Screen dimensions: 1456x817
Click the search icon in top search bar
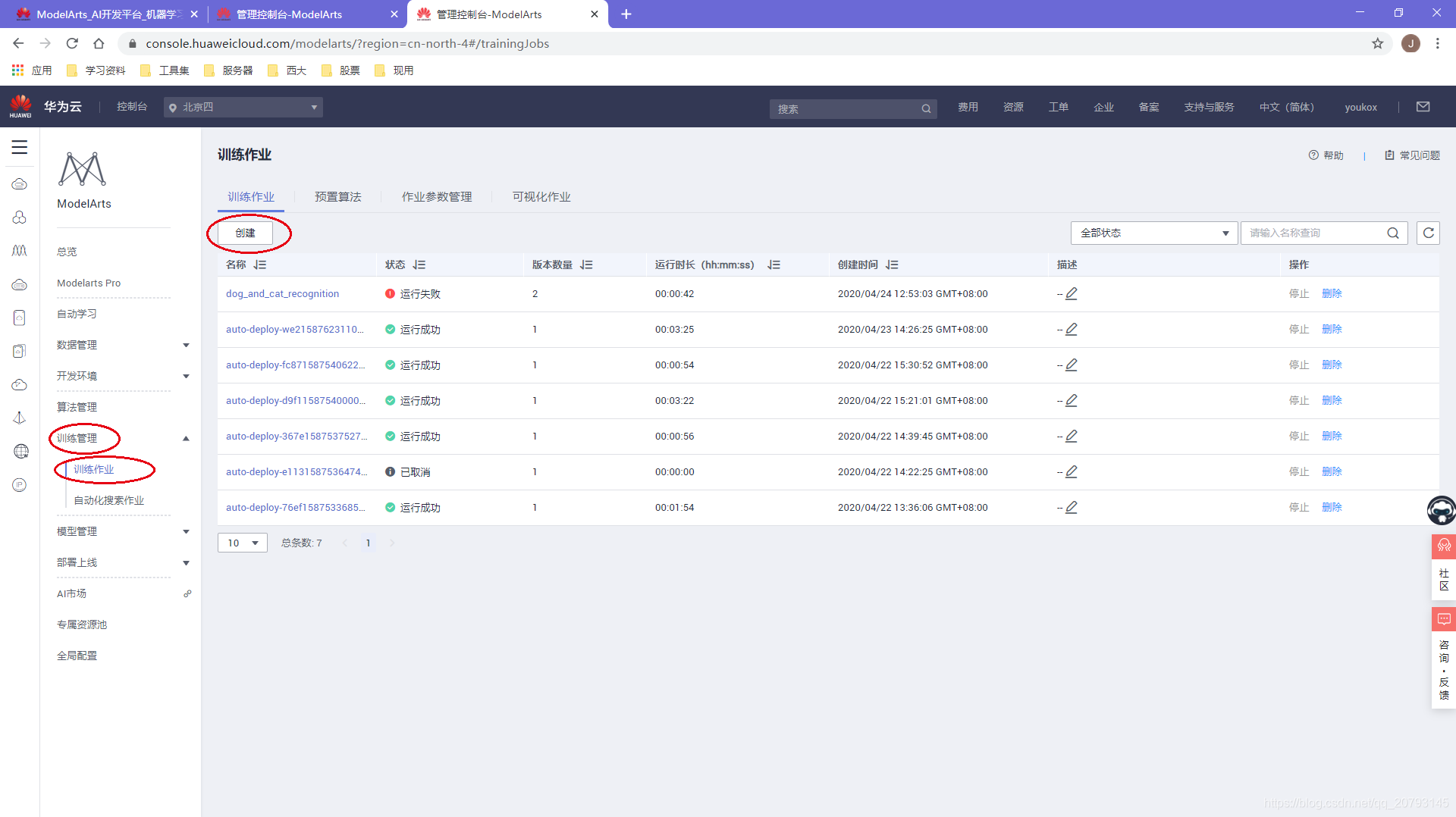(926, 108)
